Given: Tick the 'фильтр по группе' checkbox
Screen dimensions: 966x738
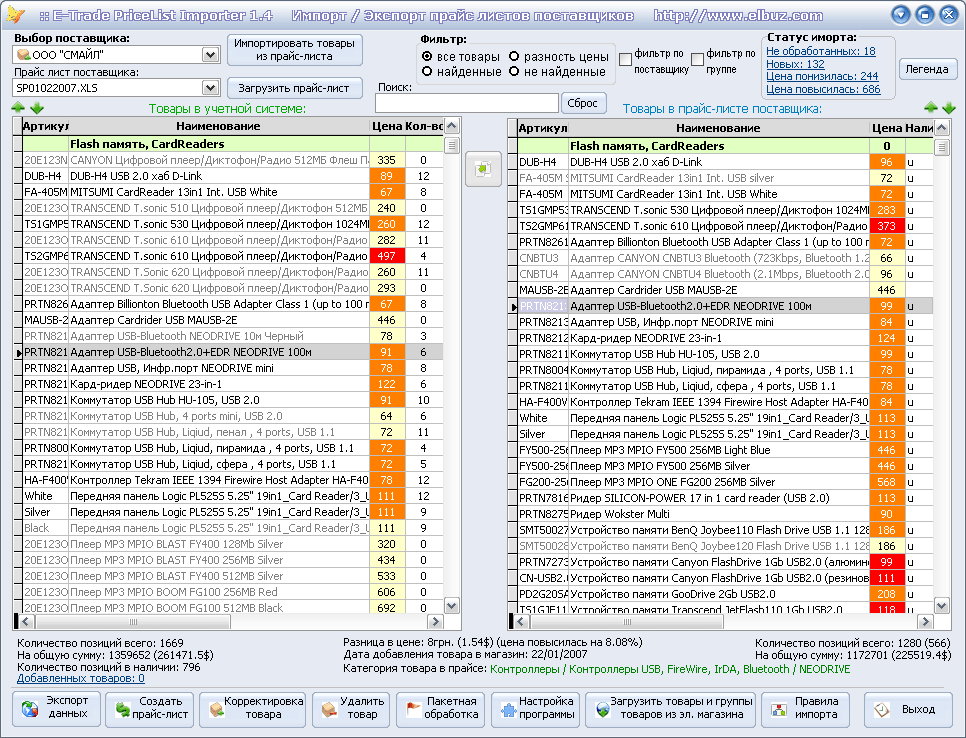Looking at the screenshot, I should pyautogui.click(x=697, y=60).
